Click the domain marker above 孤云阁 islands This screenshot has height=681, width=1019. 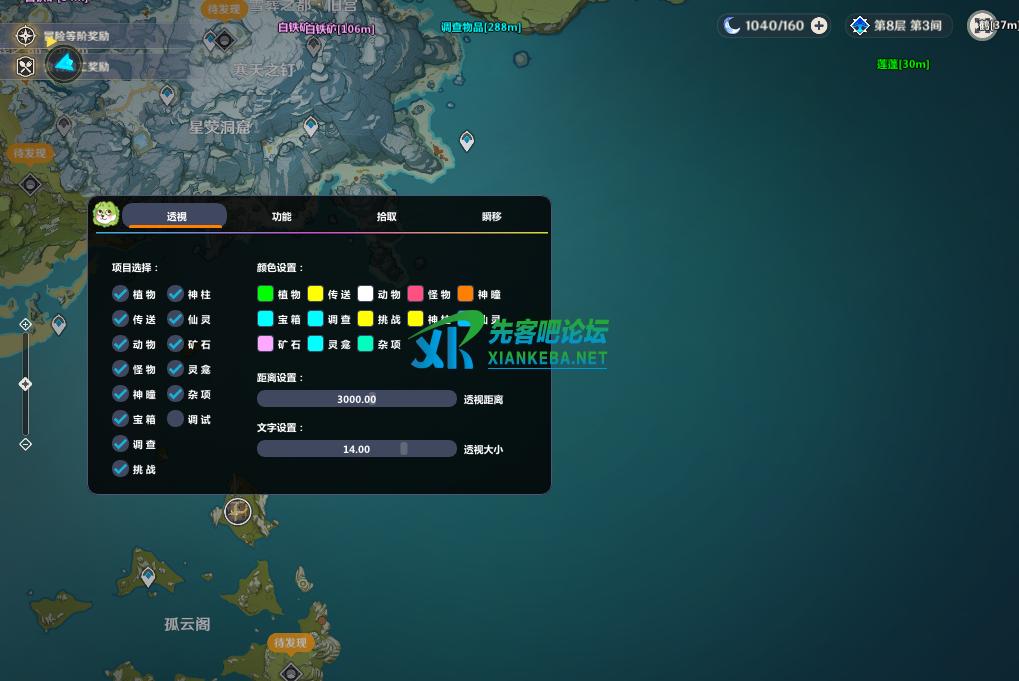point(238,512)
